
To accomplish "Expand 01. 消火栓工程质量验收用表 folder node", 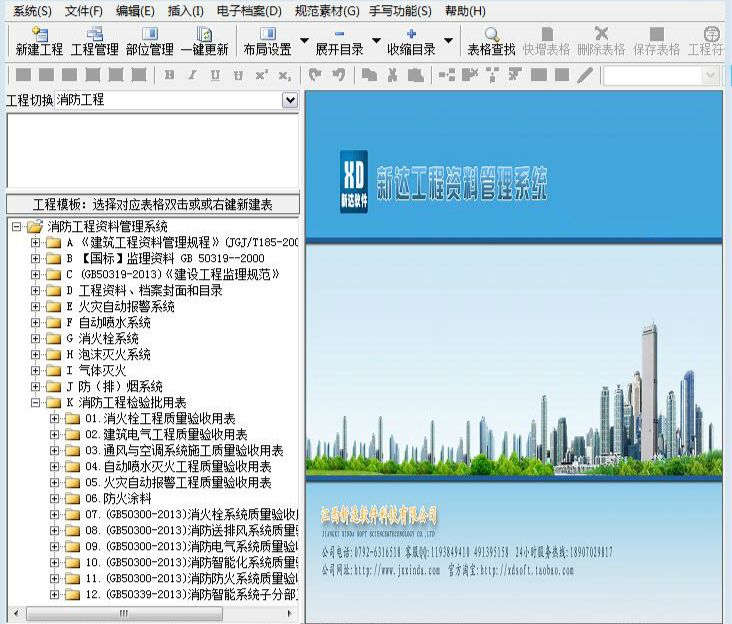I will click(55, 418).
